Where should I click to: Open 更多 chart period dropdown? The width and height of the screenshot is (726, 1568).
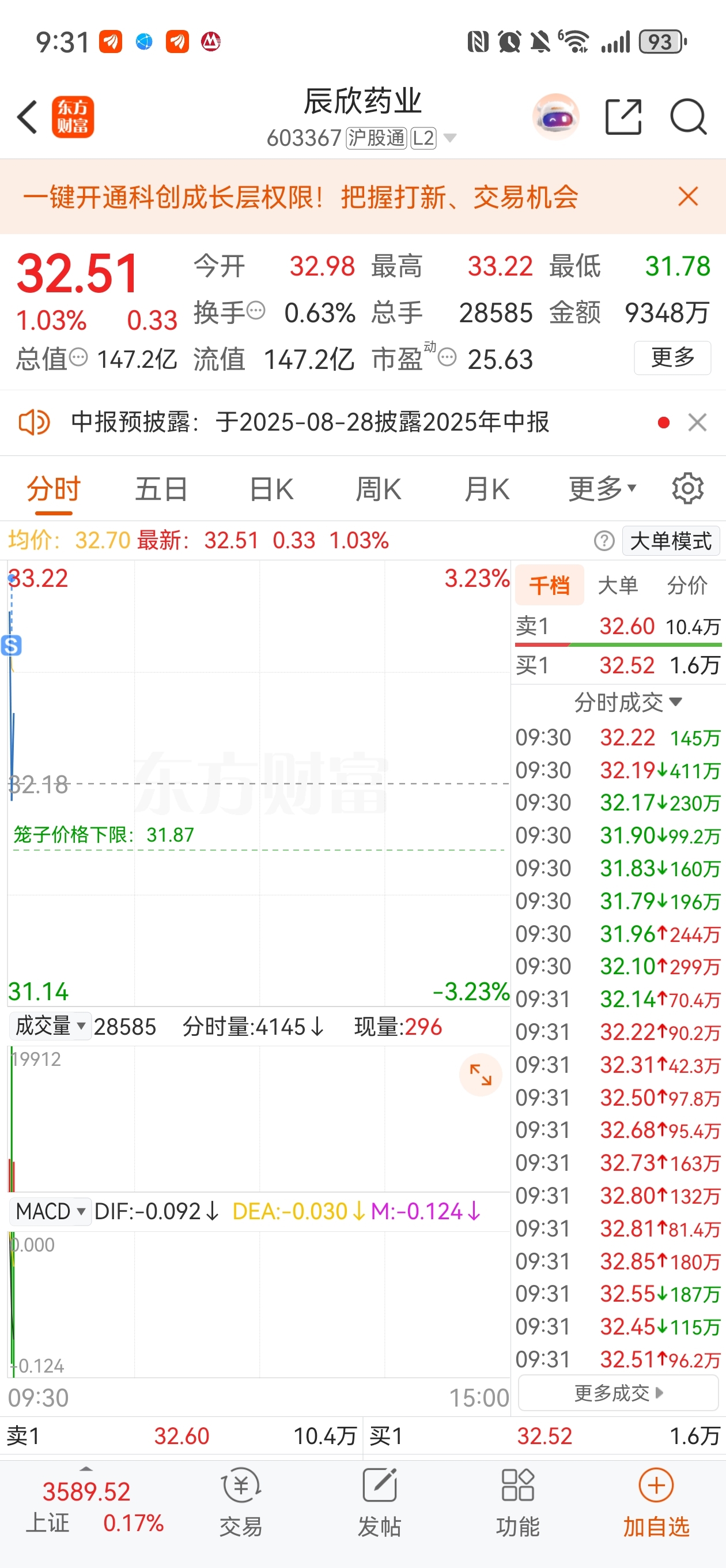click(x=603, y=488)
